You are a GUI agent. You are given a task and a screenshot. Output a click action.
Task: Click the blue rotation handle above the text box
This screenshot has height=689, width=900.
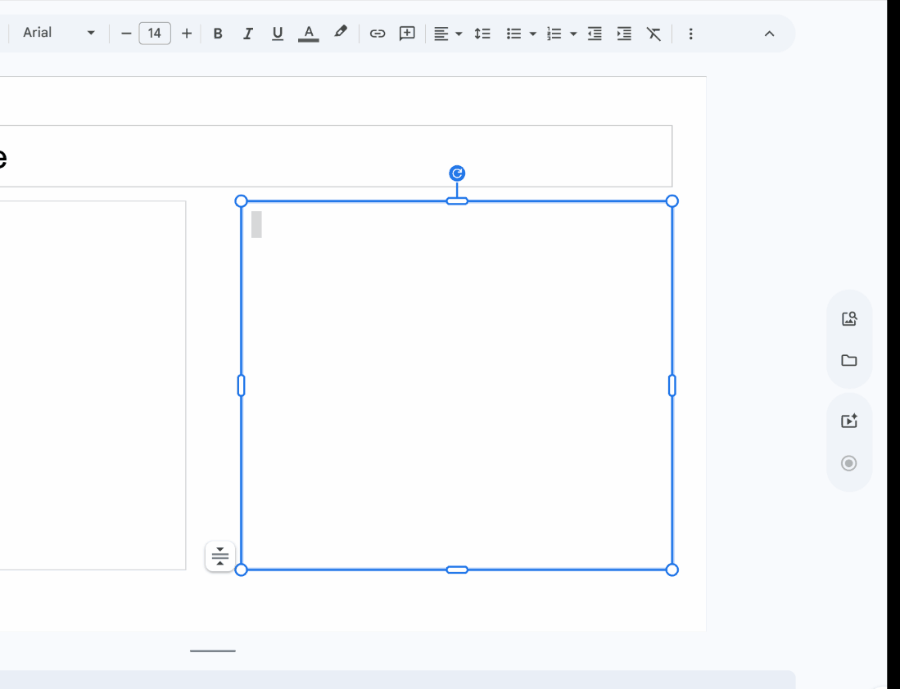tap(457, 173)
